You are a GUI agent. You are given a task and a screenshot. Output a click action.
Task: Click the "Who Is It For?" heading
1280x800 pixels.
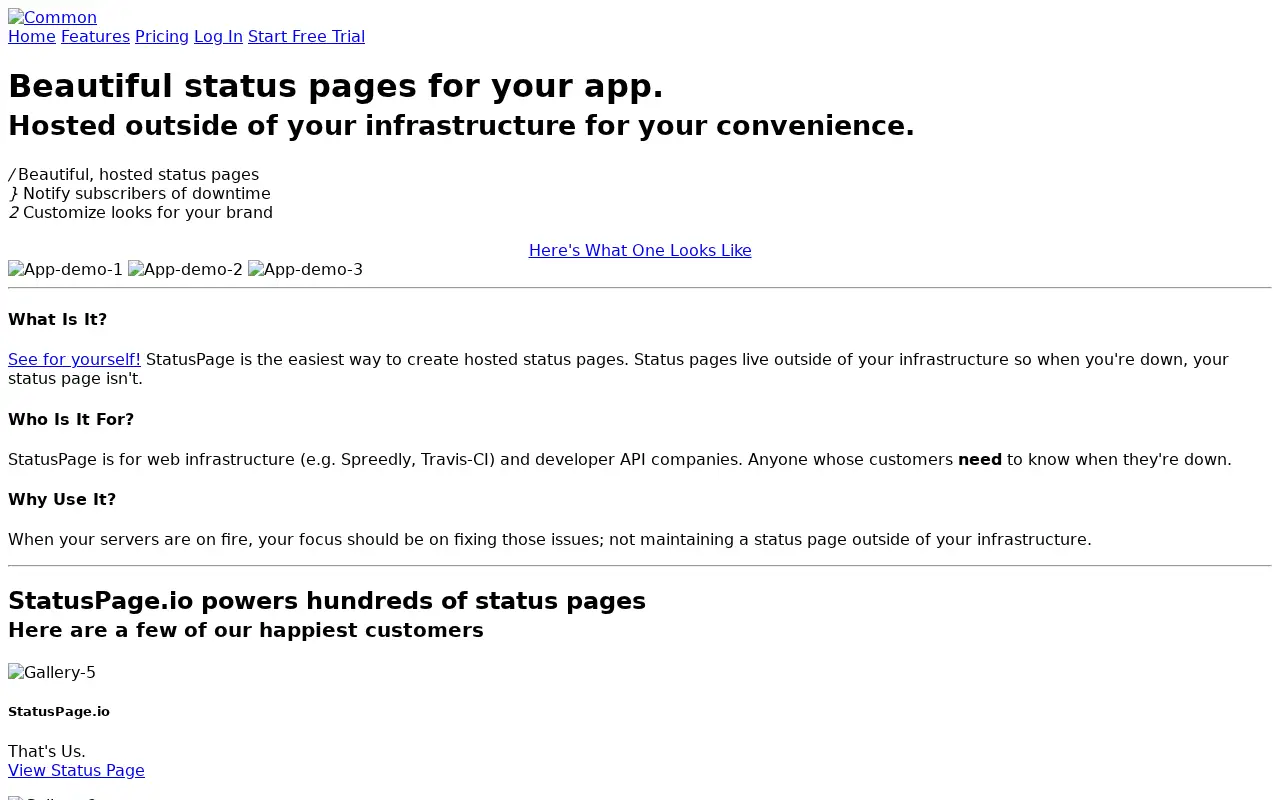[x=71, y=419]
